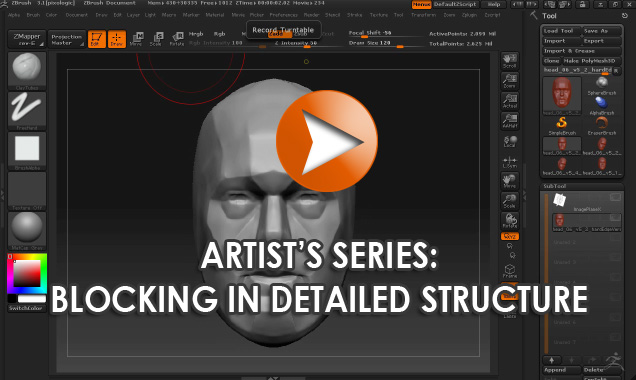This screenshot has width=636, height=380.
Task: Toggle Edit mode button
Action: (97, 39)
